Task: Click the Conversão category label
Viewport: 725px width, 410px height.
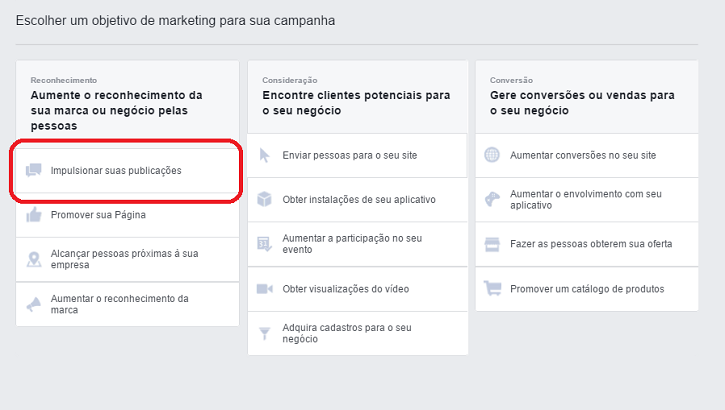Action: pyautogui.click(x=511, y=80)
